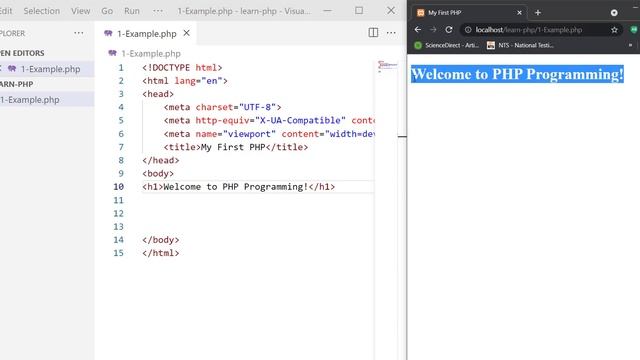Image resolution: width=640 pixels, height=360 pixels.
Task: Open the ScienceDirect bookmark
Action: click(447, 45)
